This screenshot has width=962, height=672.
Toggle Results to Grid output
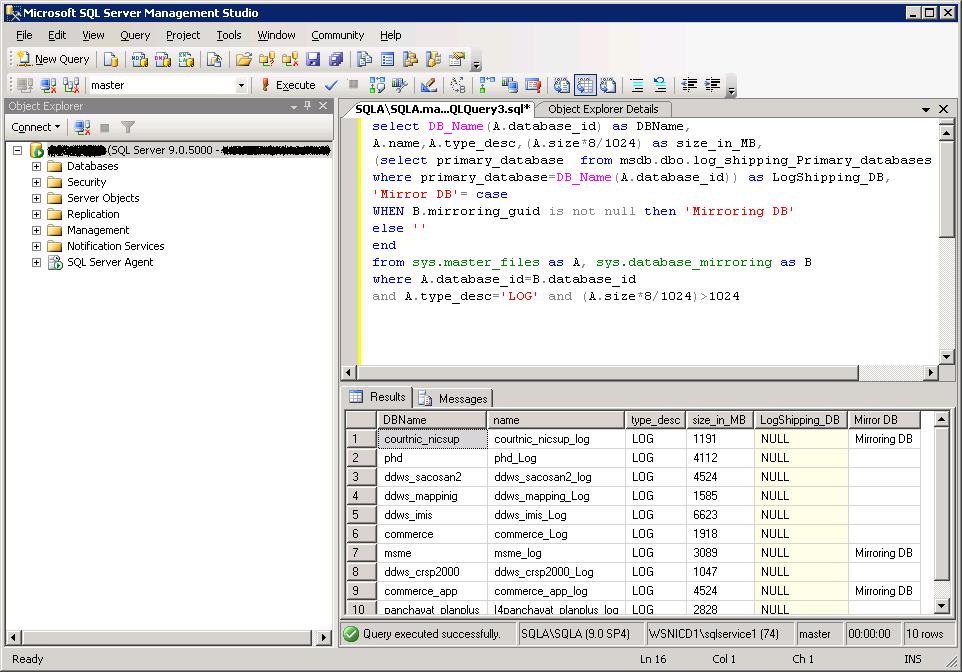tap(585, 85)
